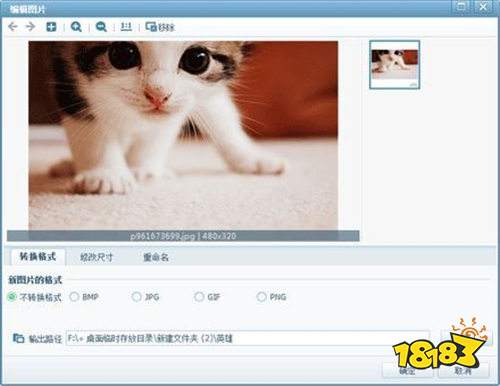Select the 不转换格式 radio option
The image size is (500, 386).
pyautogui.click(x=35, y=297)
